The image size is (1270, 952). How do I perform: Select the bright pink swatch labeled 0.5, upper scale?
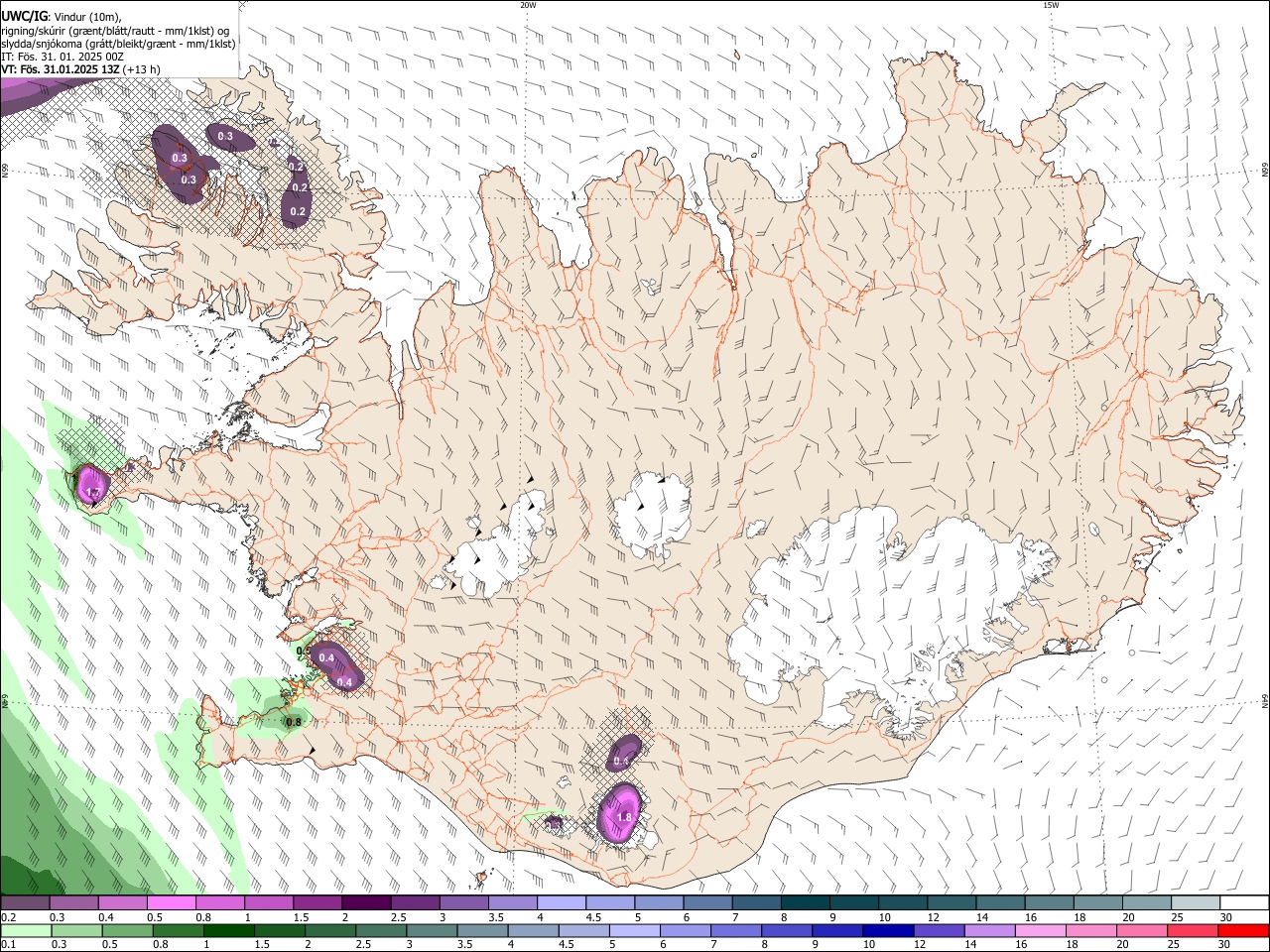tap(171, 903)
